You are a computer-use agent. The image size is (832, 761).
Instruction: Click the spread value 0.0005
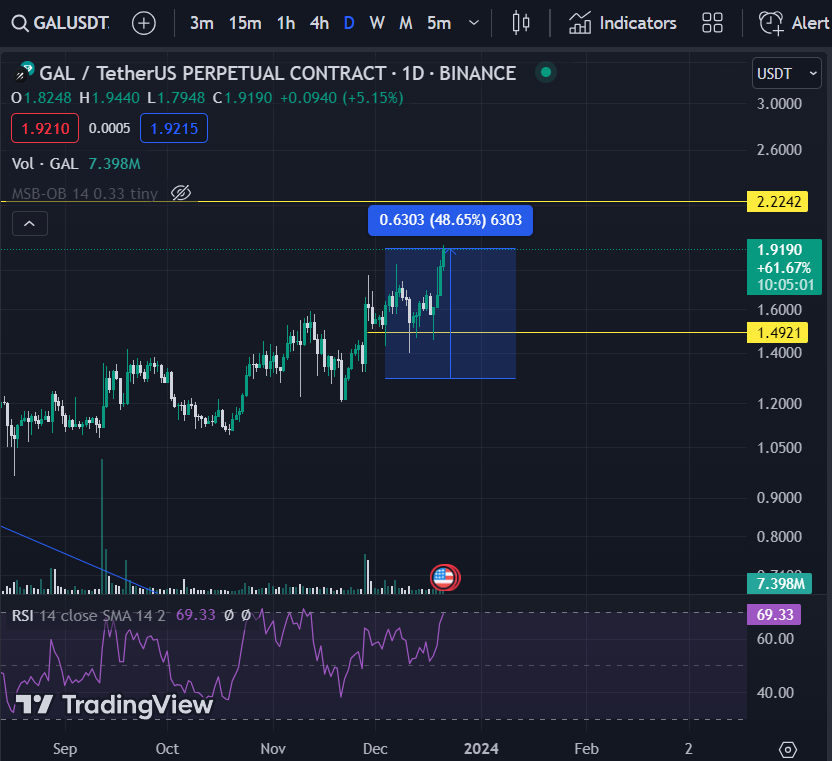[109, 128]
